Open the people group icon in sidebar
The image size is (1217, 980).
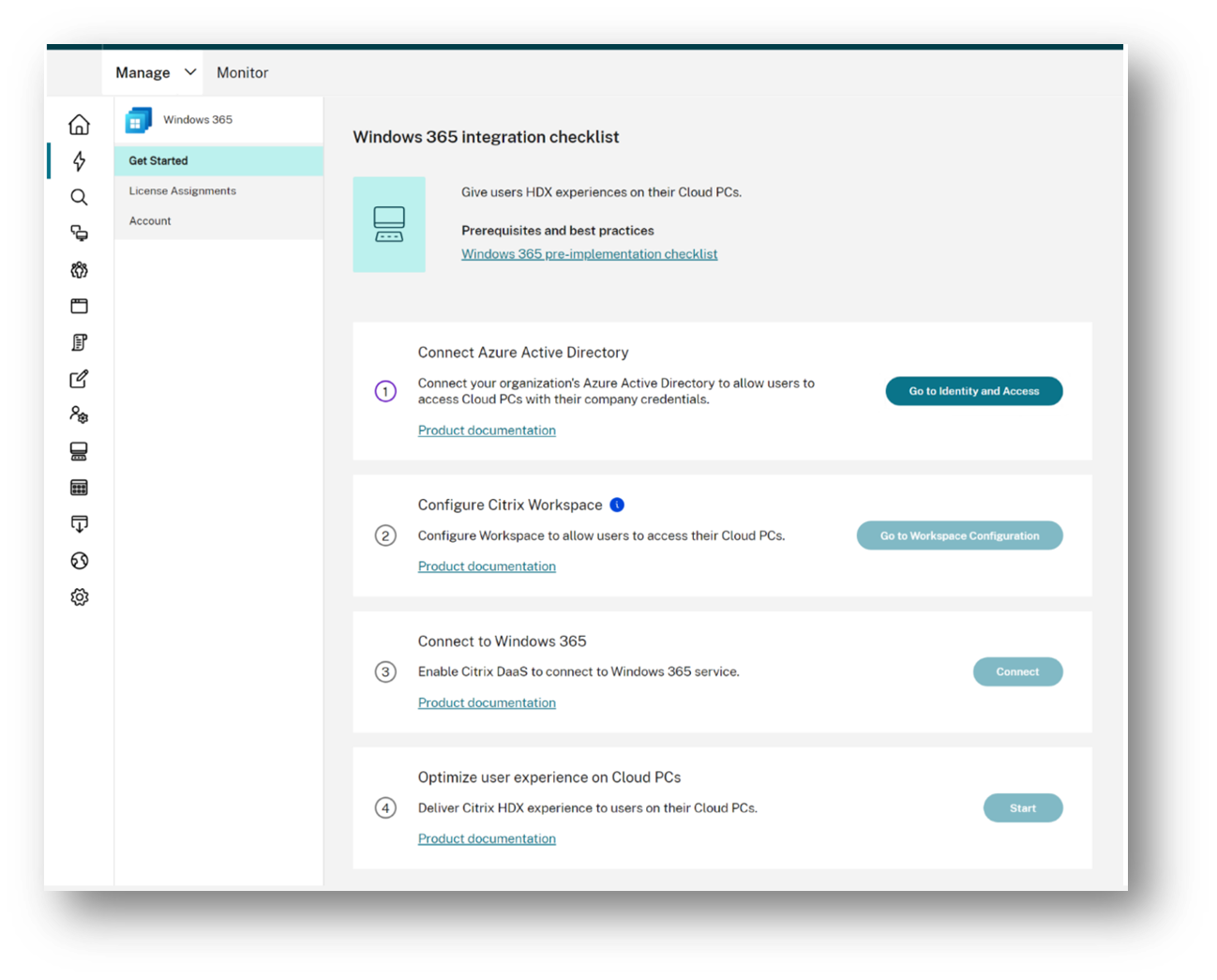point(80,270)
